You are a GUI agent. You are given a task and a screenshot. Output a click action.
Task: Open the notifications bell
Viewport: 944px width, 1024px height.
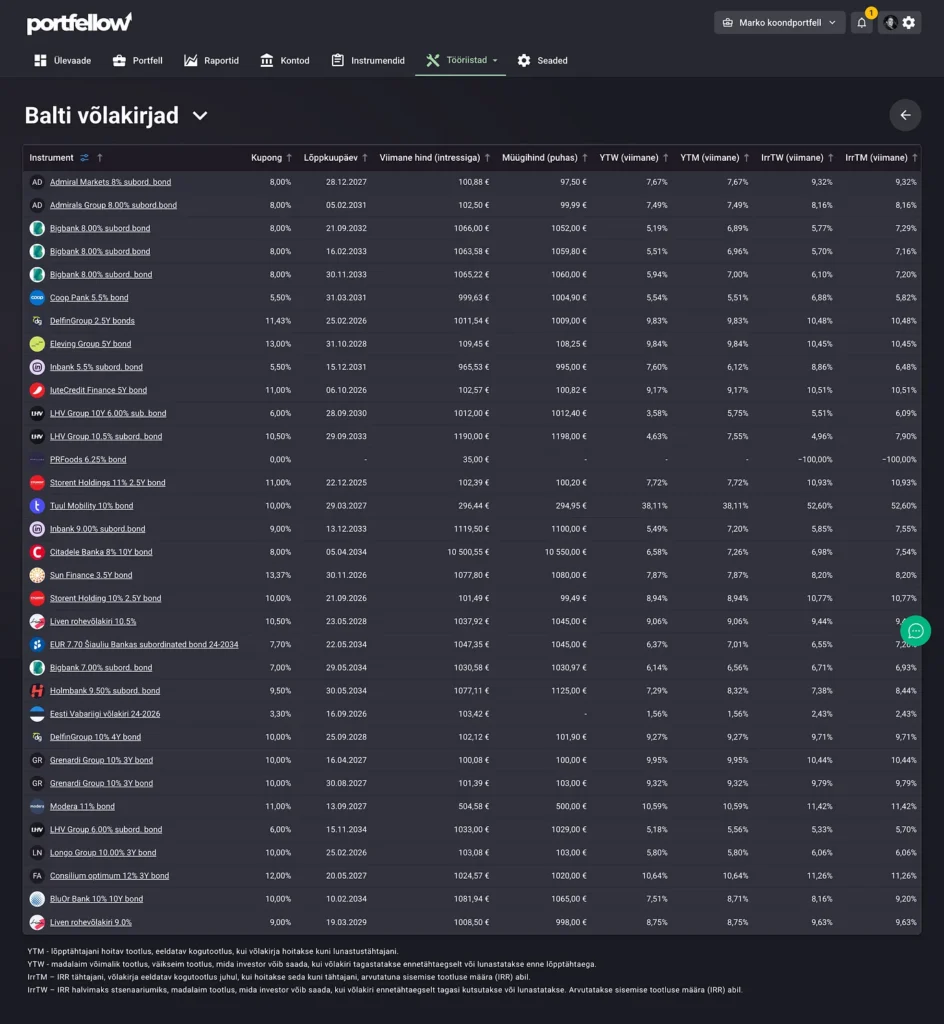[x=862, y=23]
